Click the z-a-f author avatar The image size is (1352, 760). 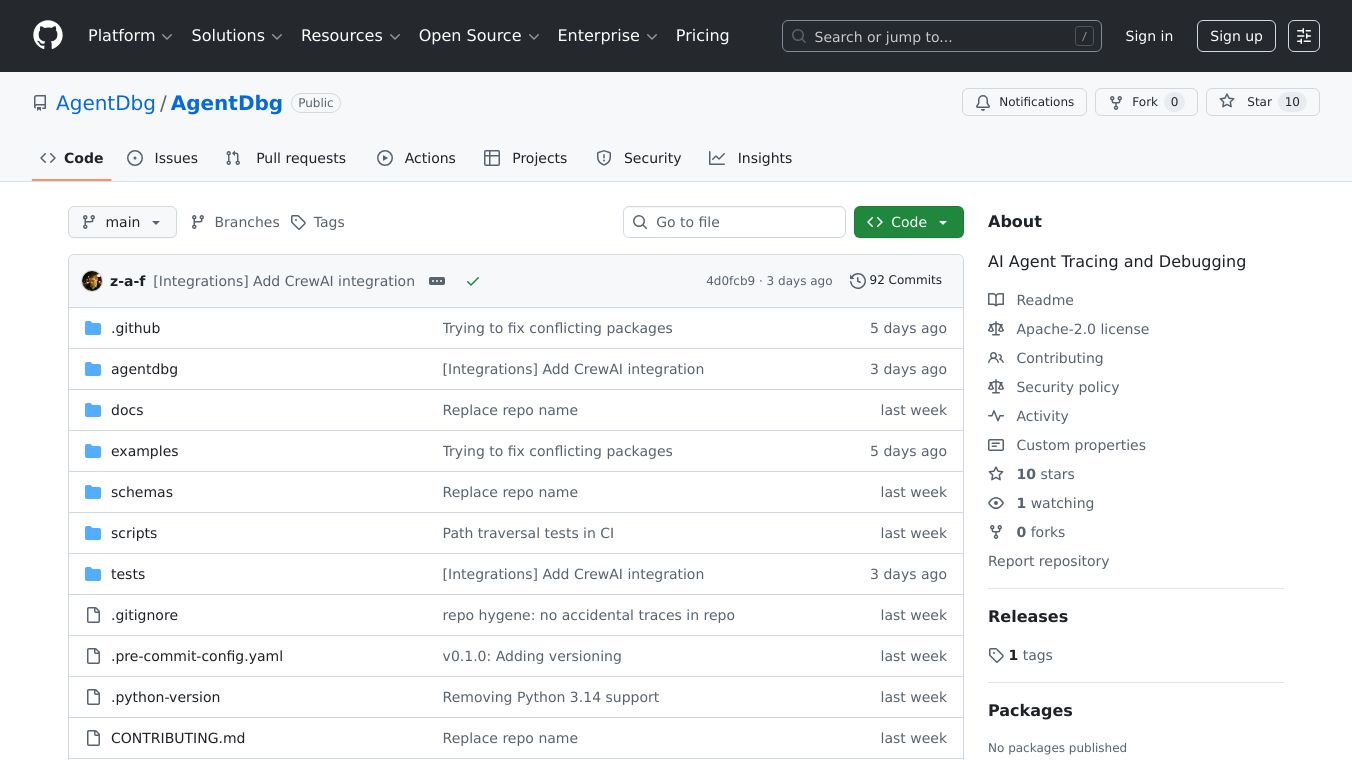92,281
